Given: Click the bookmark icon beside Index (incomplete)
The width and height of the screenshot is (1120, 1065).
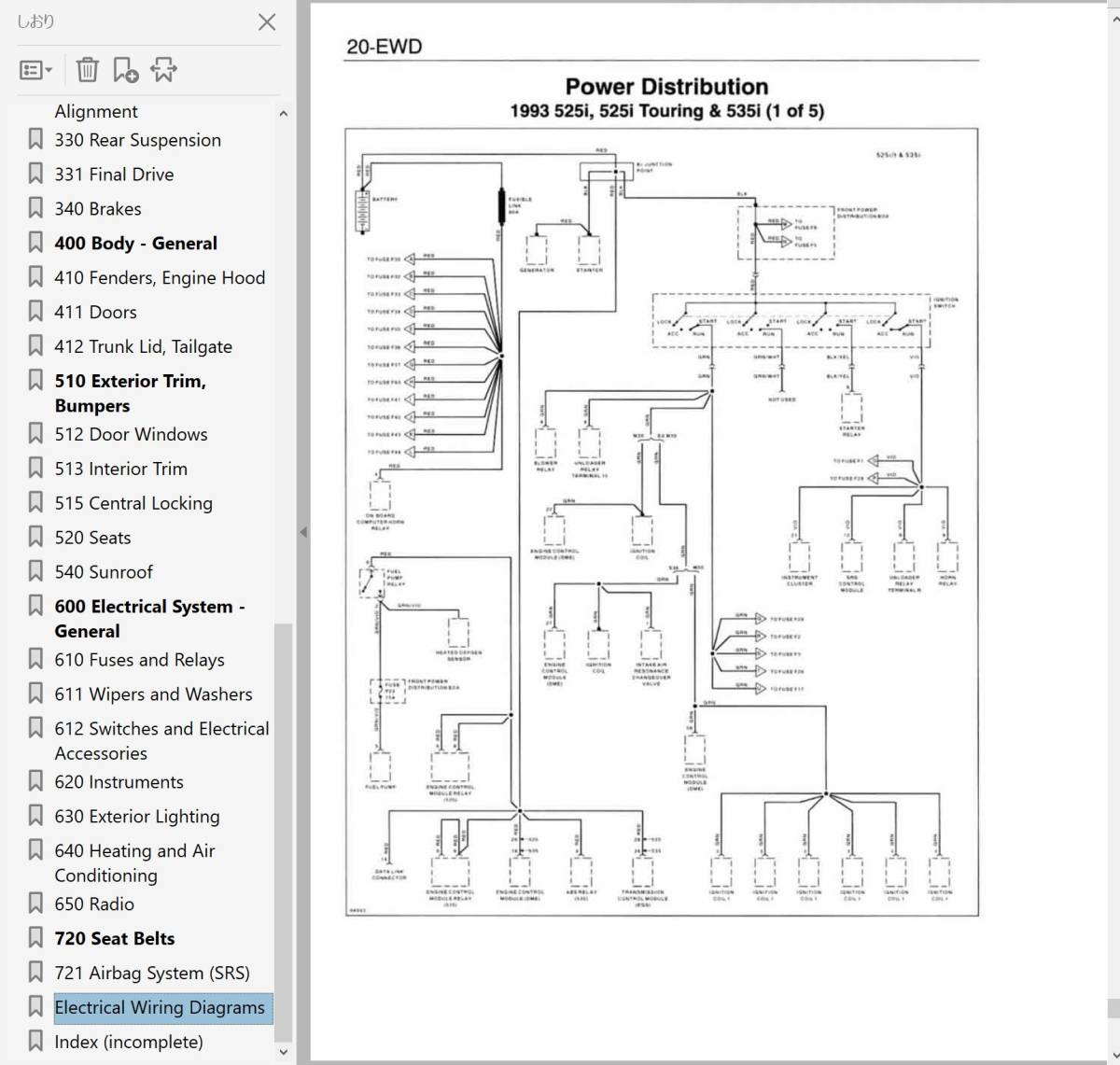Looking at the screenshot, I should point(35,1043).
